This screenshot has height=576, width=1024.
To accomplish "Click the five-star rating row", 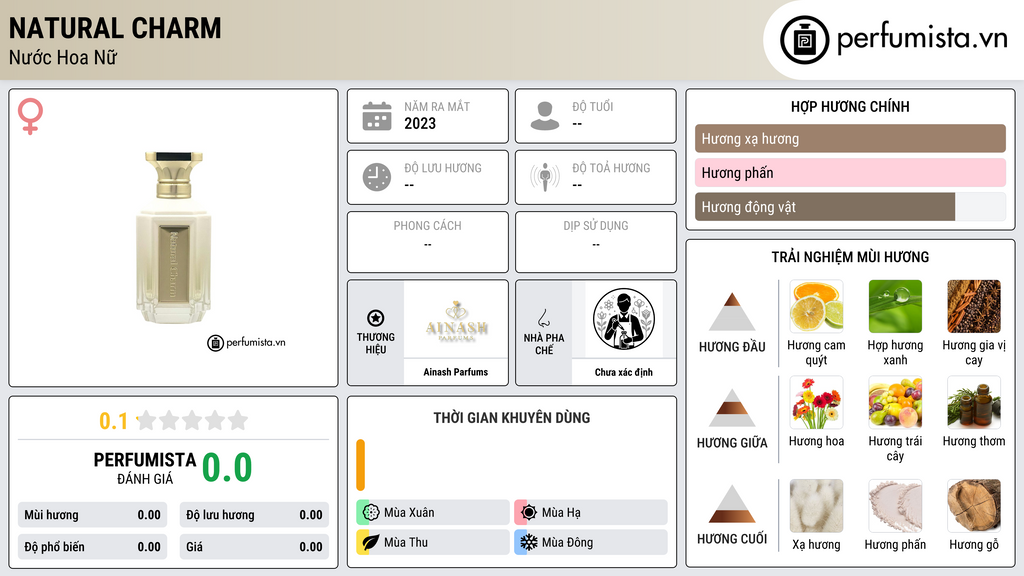I will (192, 420).
